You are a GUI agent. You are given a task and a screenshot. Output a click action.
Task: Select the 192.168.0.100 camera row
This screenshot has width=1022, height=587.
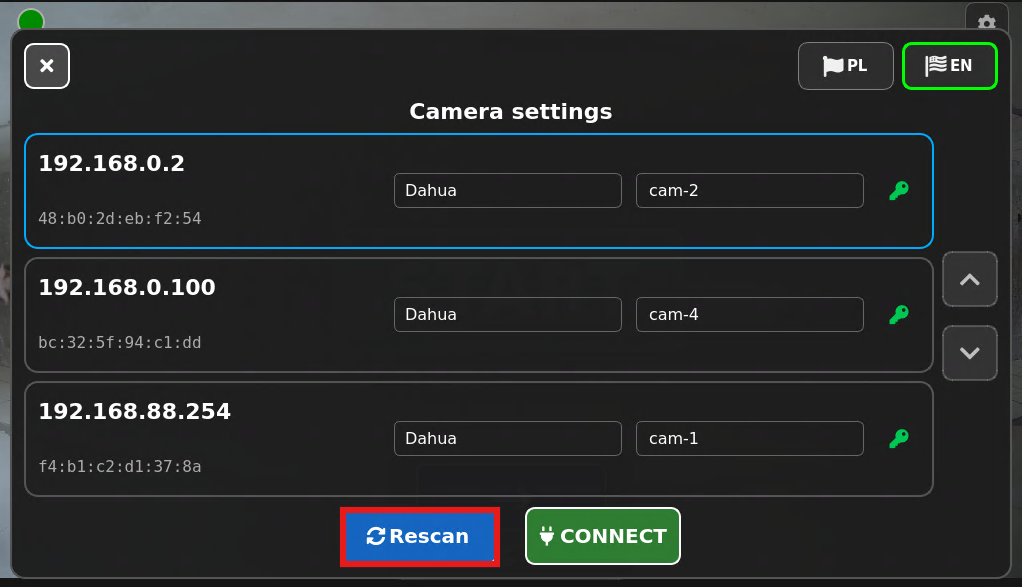(479, 315)
